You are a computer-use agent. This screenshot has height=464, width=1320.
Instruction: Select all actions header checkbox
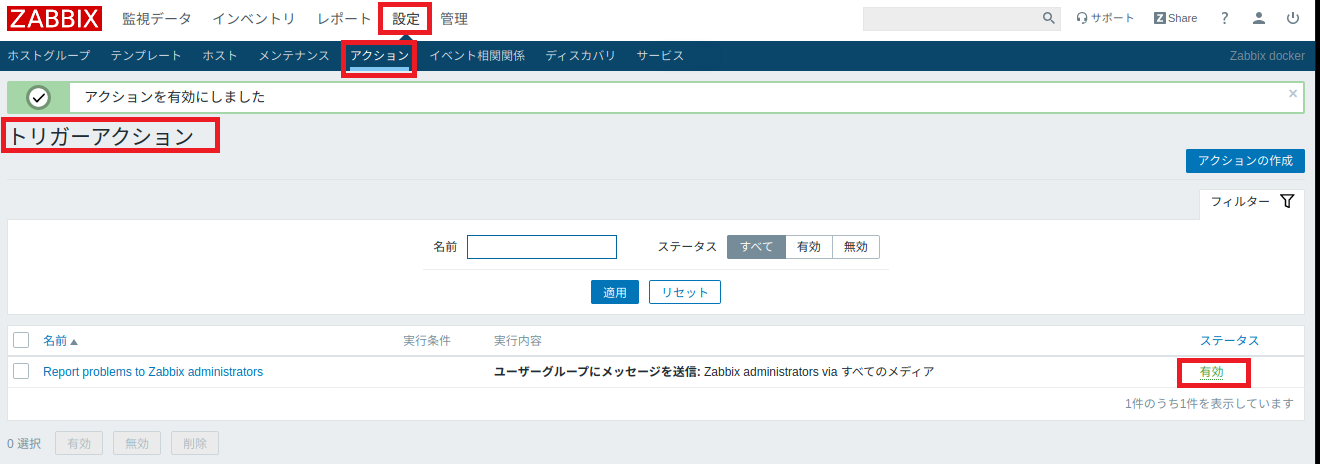(x=21, y=341)
